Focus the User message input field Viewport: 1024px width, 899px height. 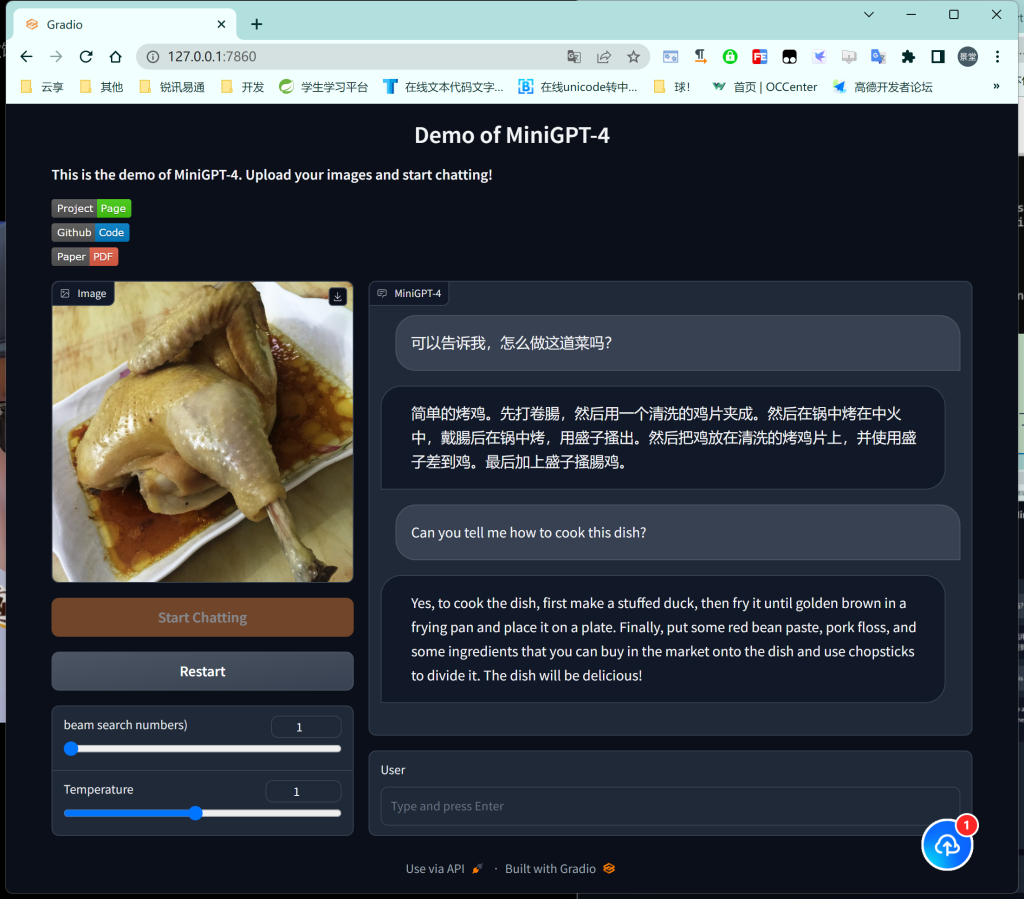point(670,806)
